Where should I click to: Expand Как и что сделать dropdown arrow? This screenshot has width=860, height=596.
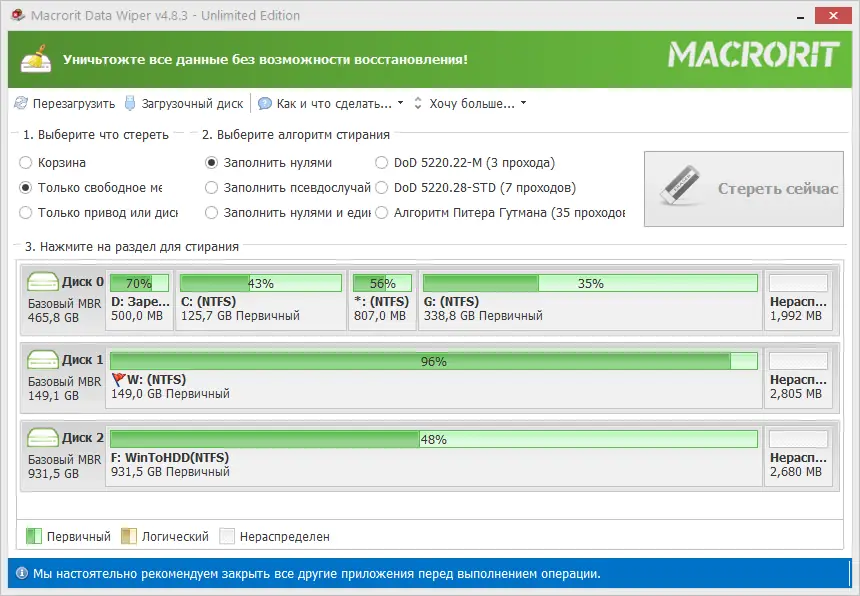[x=400, y=103]
